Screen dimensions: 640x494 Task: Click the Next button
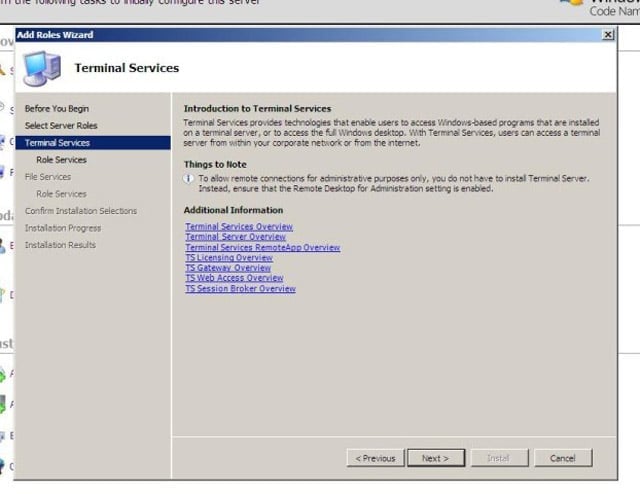tap(436, 458)
